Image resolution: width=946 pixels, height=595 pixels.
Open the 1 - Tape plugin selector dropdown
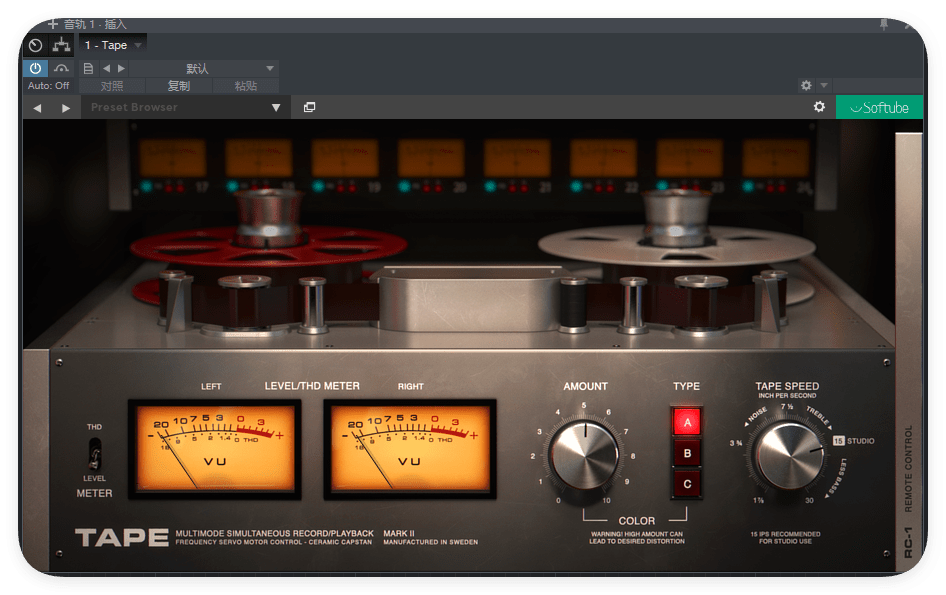click(x=113, y=45)
